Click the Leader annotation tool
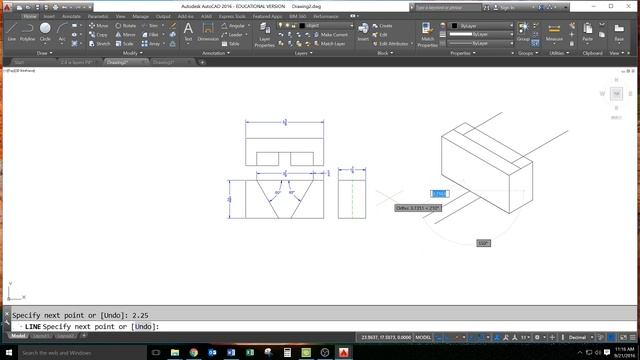The image size is (640, 360). [233, 35]
